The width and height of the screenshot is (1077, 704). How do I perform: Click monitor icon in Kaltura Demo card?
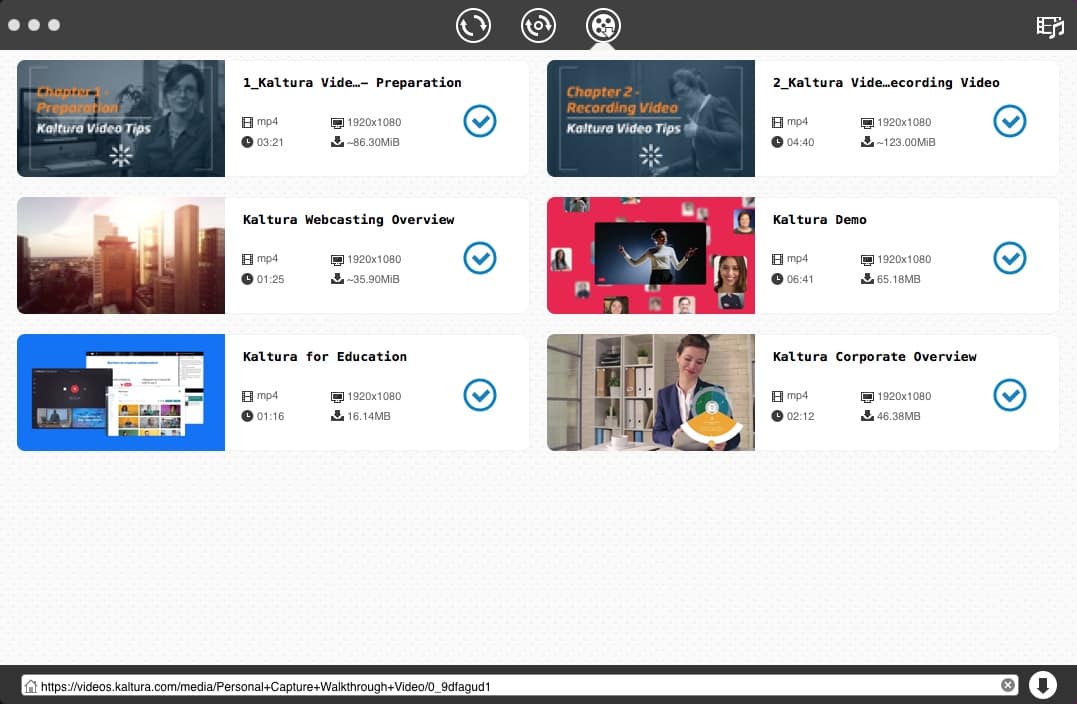(868, 260)
